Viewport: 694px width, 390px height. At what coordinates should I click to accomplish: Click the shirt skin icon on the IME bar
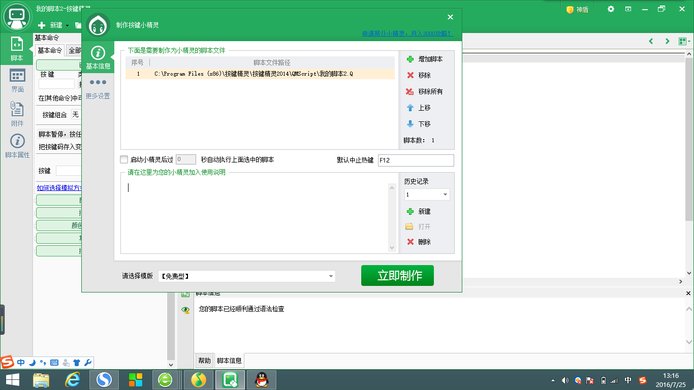coord(77,363)
